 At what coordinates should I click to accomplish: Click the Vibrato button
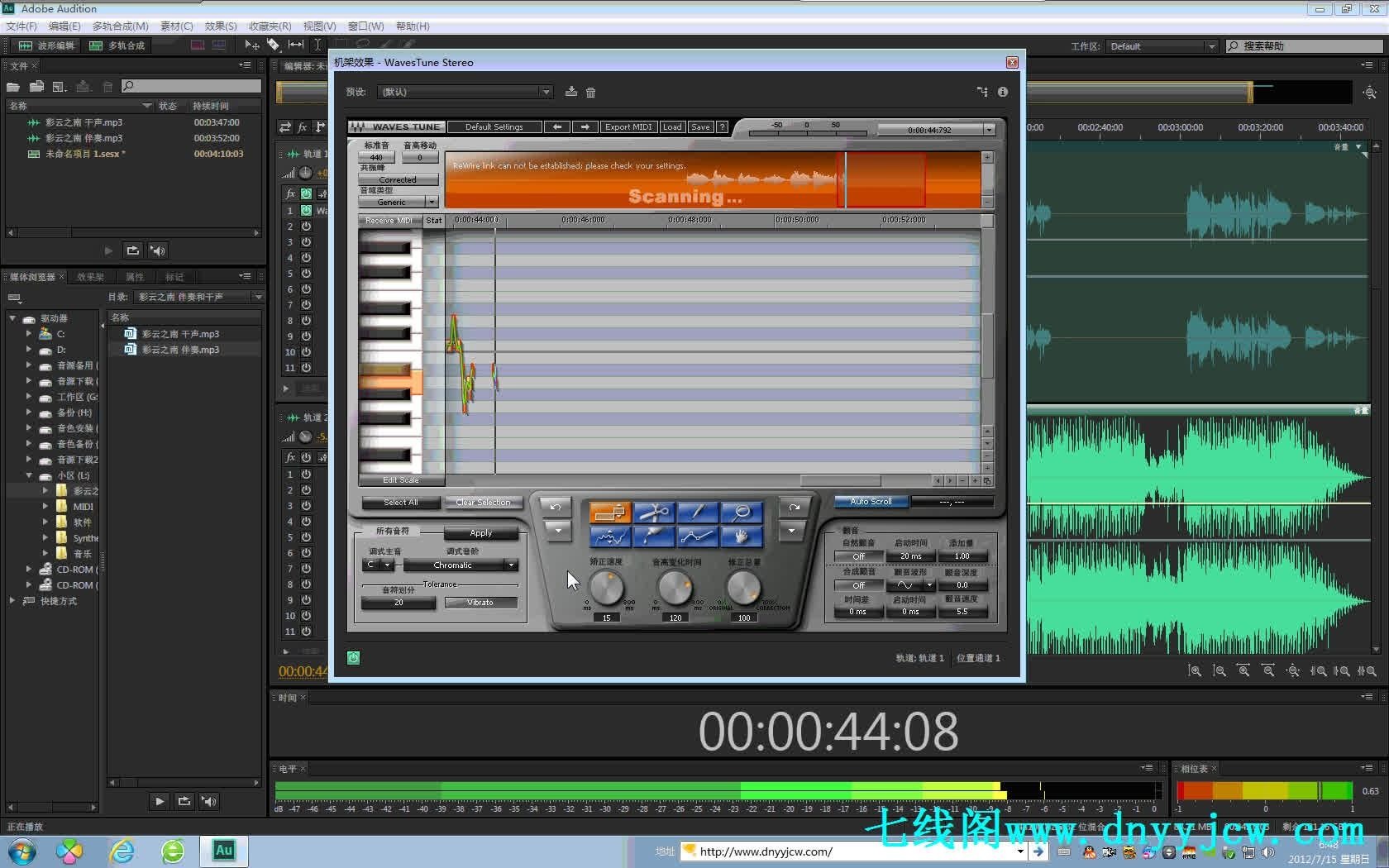[480, 603]
